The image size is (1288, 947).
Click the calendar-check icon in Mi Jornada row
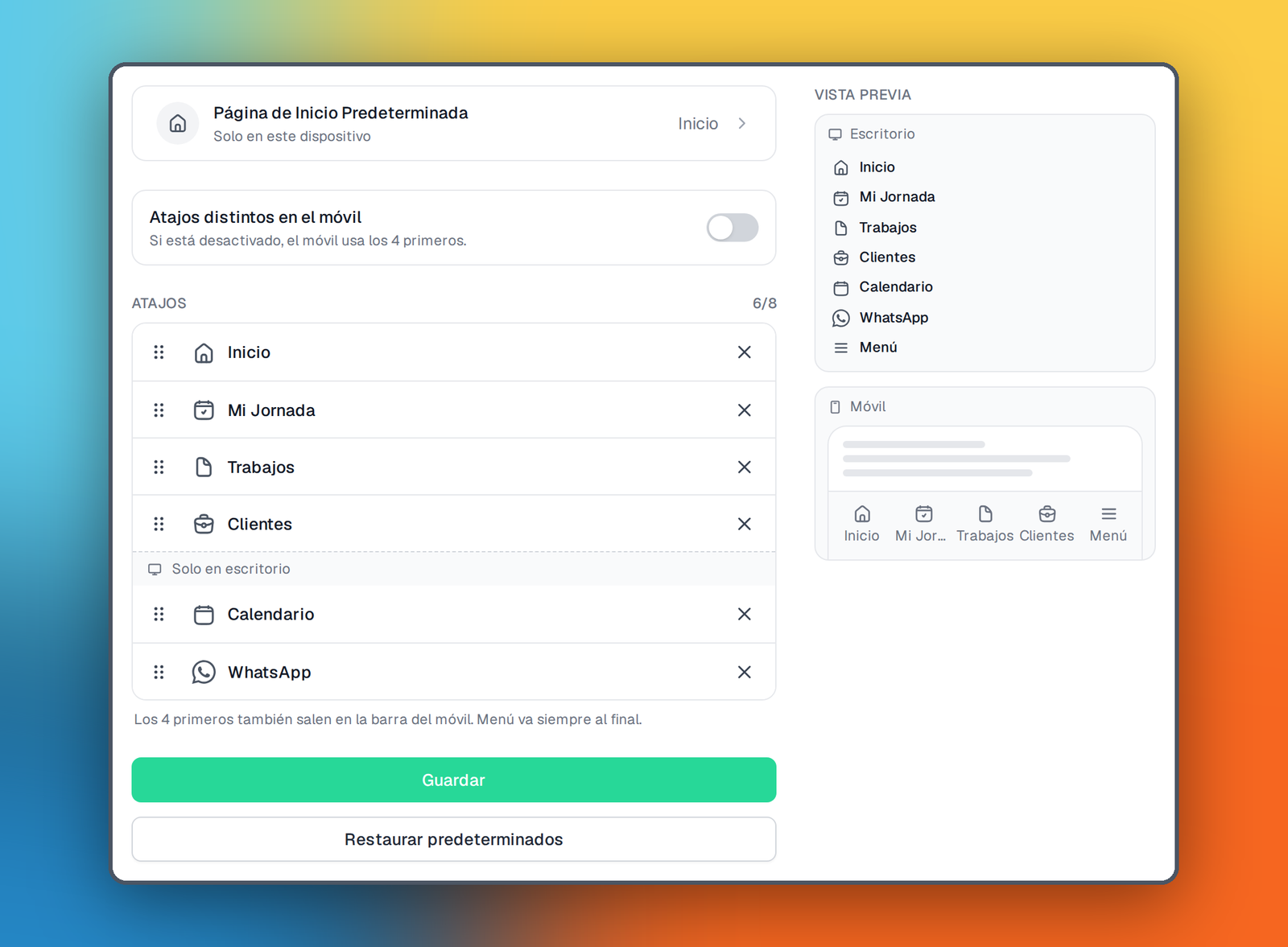[x=204, y=410]
